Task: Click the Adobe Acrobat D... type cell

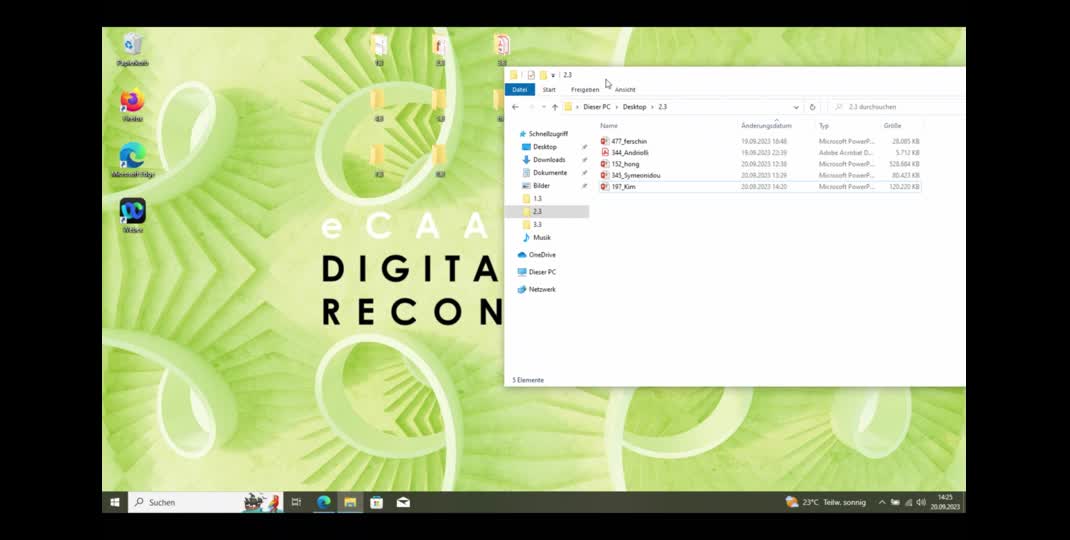Action: (x=846, y=153)
